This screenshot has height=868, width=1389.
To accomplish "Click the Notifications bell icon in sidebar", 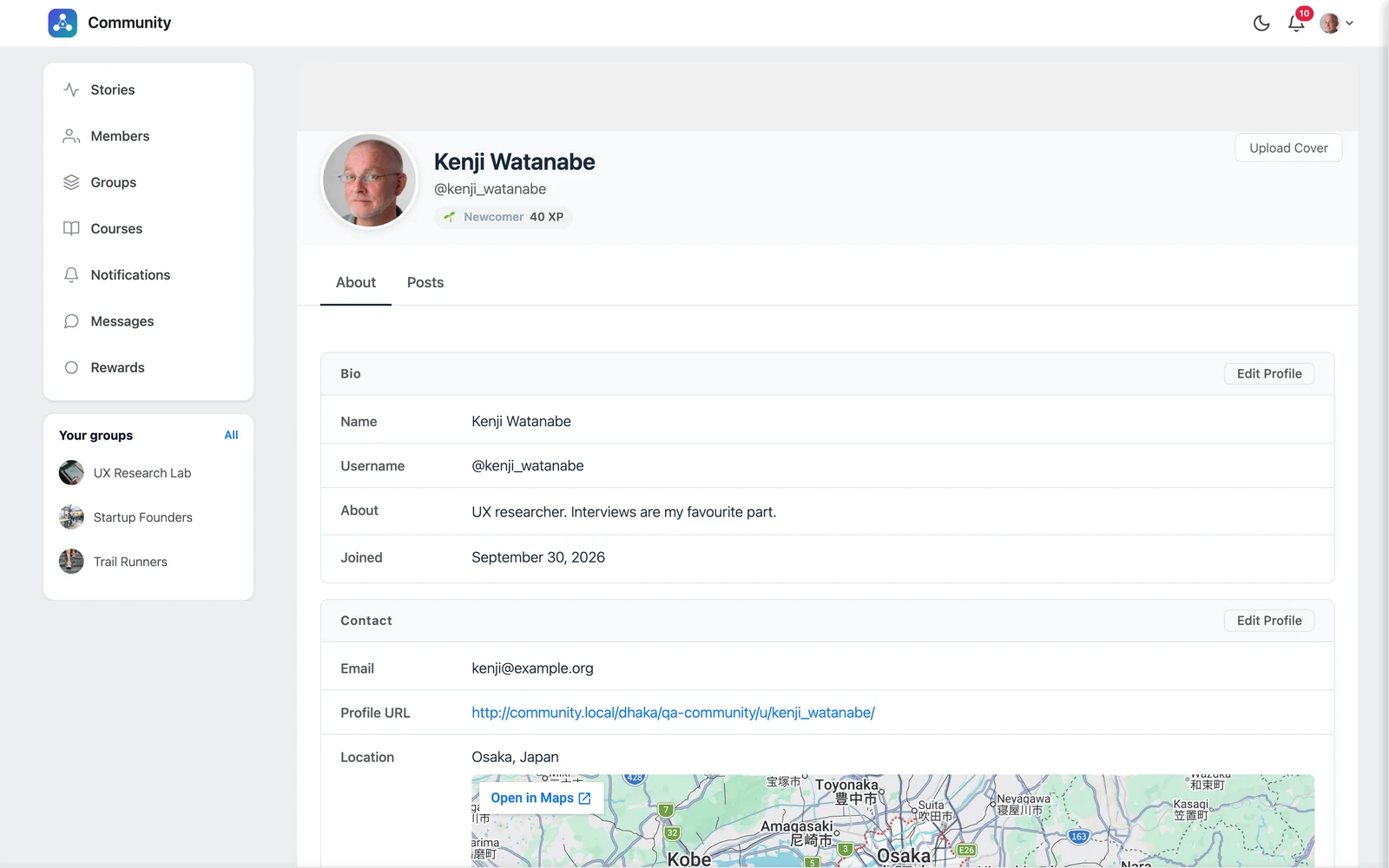I will 71,275.
